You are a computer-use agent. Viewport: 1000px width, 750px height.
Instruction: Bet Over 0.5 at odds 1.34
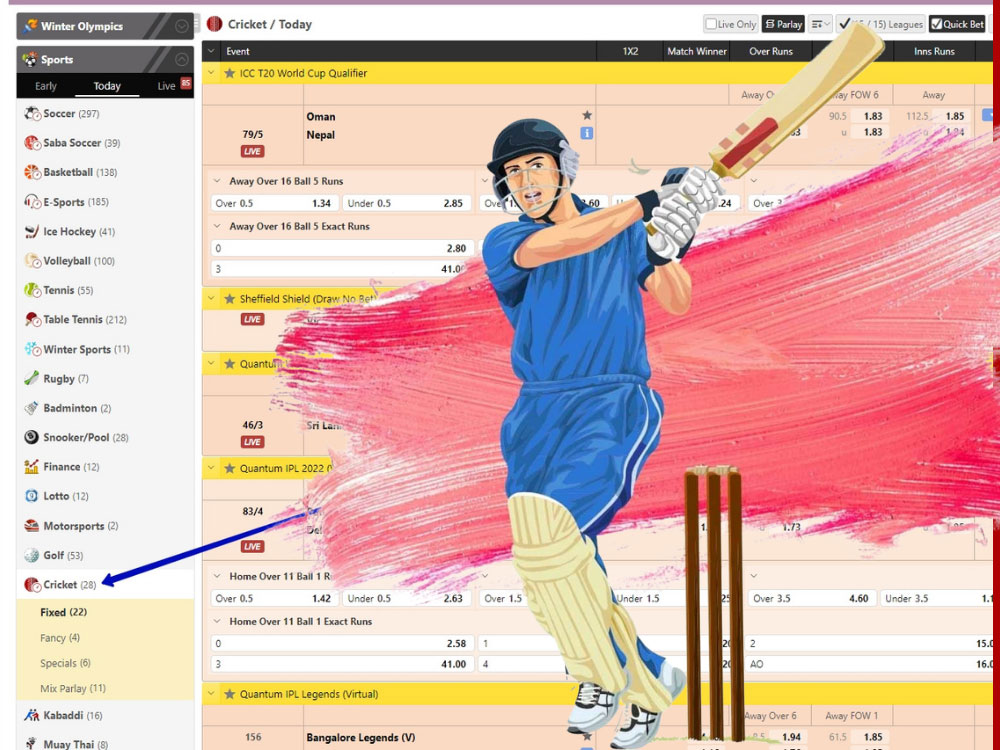pos(274,203)
